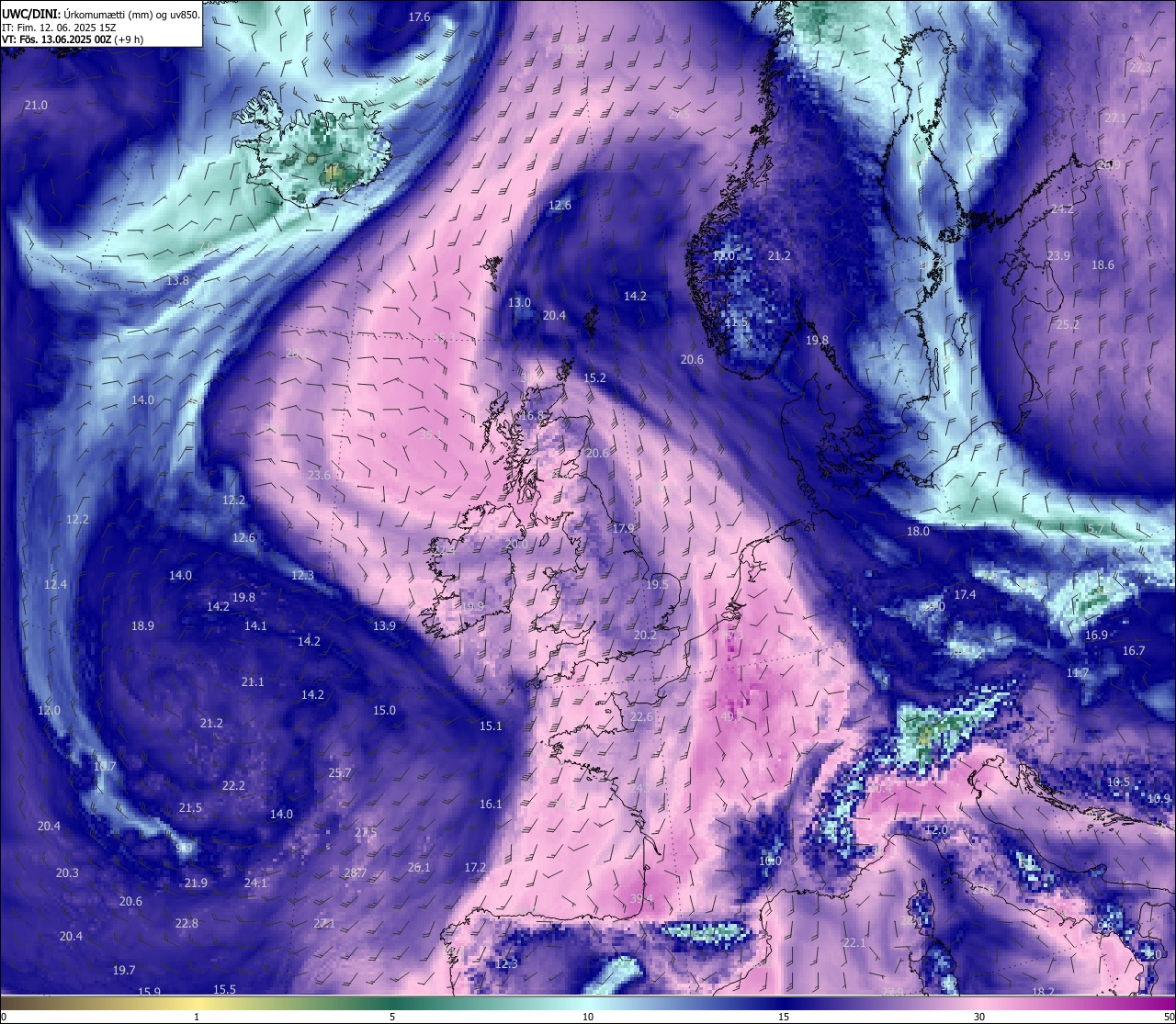Click the 'VT: Fös. 13.06.2025 00Z' valid-time line
1176x1024 pixels.
point(56,39)
